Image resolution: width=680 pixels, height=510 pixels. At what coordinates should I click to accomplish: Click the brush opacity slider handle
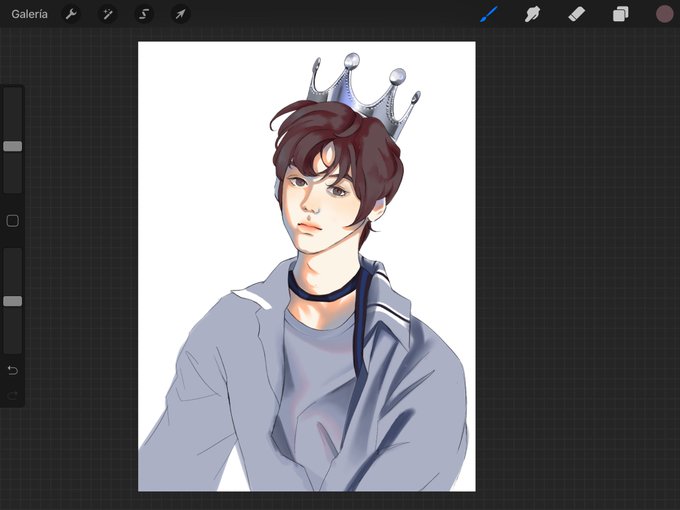(13, 301)
